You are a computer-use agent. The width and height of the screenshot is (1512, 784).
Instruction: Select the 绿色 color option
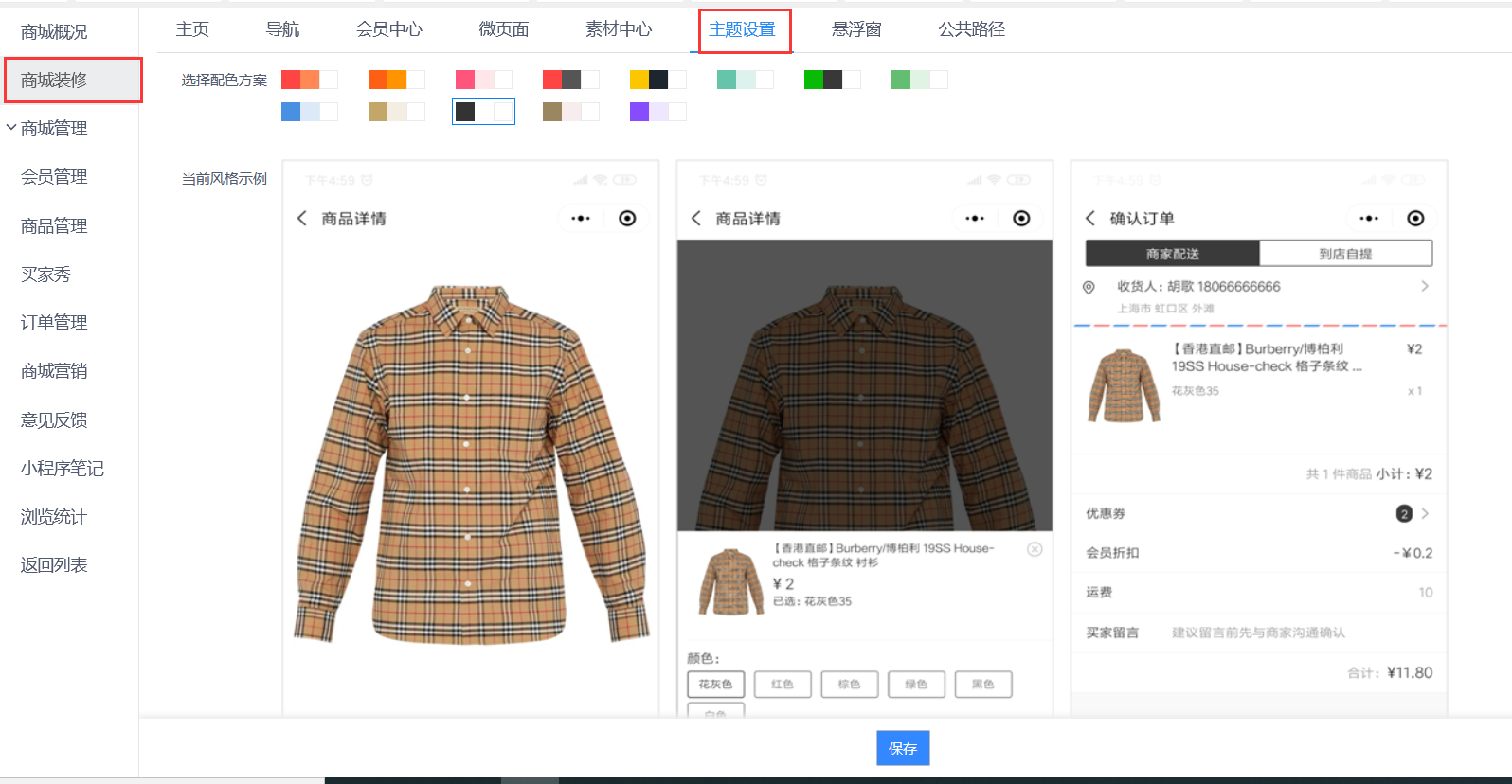[x=916, y=685]
